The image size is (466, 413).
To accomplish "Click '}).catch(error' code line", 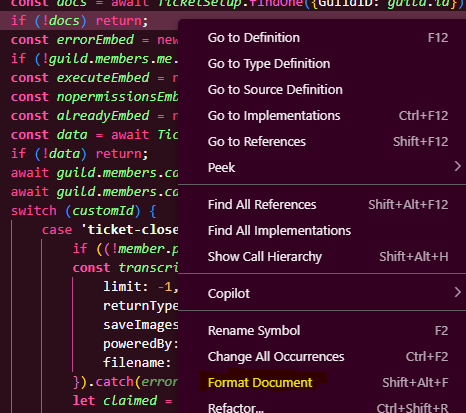I will 126,382.
